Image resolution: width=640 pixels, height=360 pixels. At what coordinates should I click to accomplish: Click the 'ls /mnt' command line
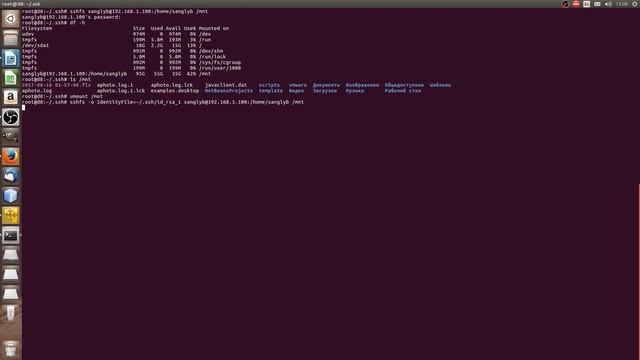click(56, 80)
